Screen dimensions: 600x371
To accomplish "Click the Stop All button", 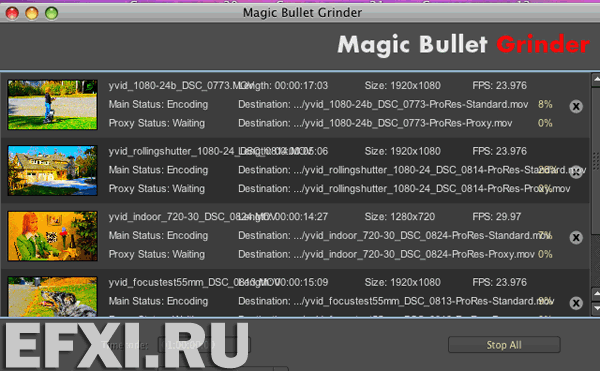I will pos(504,345).
